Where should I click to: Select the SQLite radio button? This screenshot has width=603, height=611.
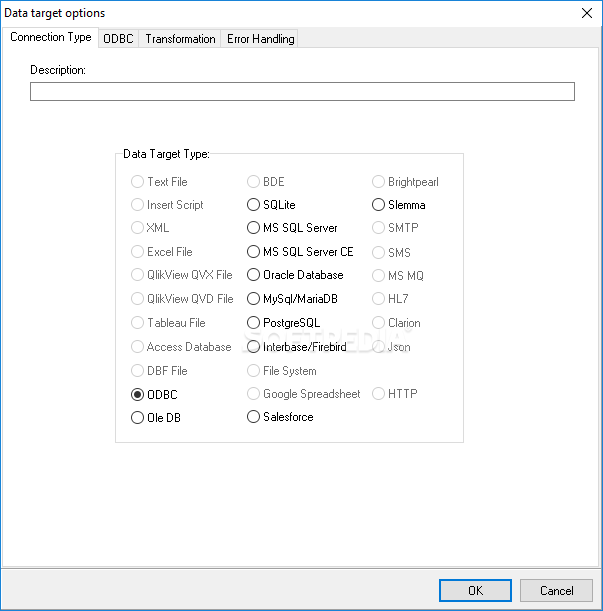[x=253, y=205]
